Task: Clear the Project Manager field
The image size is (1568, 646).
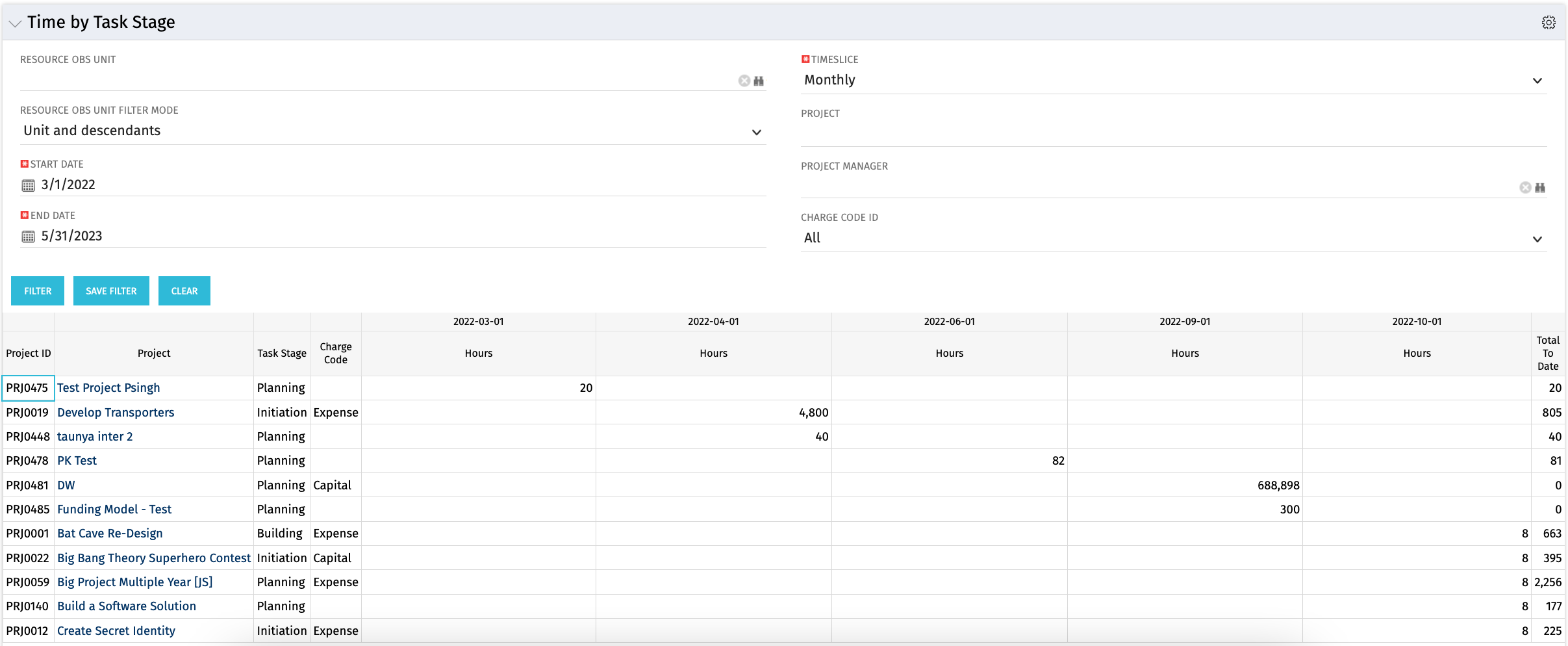Action: point(1524,188)
